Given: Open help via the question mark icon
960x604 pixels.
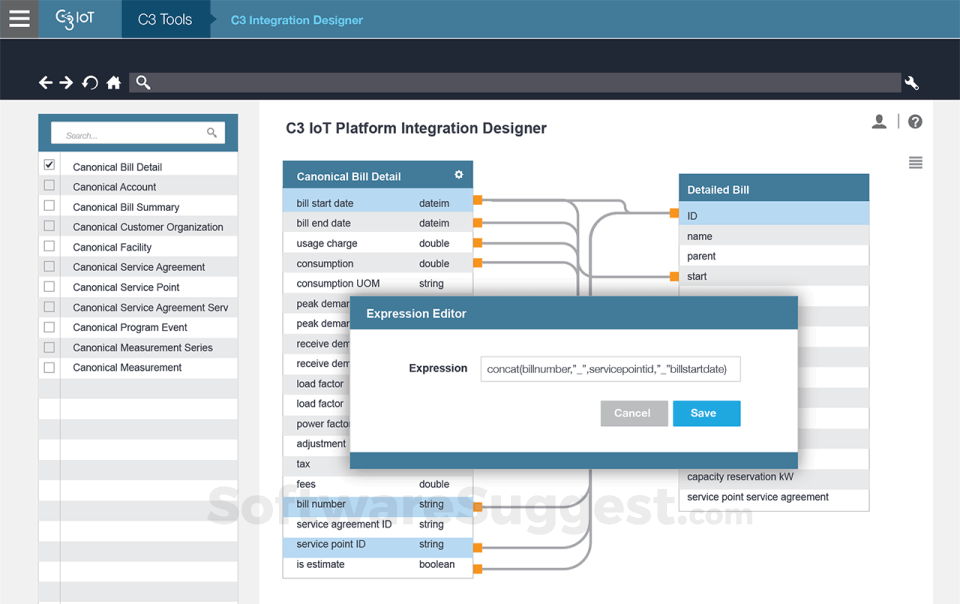Looking at the screenshot, I should [x=915, y=121].
